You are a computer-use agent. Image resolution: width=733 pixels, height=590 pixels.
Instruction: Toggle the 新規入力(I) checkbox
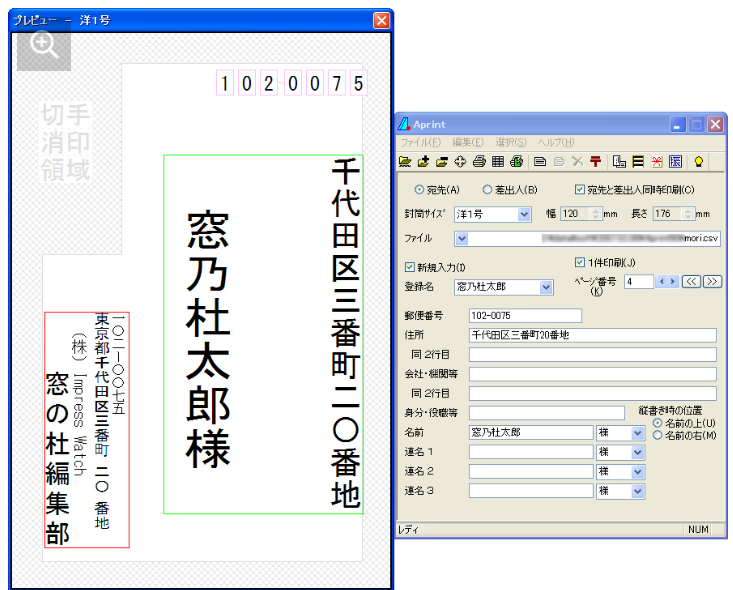(410, 267)
